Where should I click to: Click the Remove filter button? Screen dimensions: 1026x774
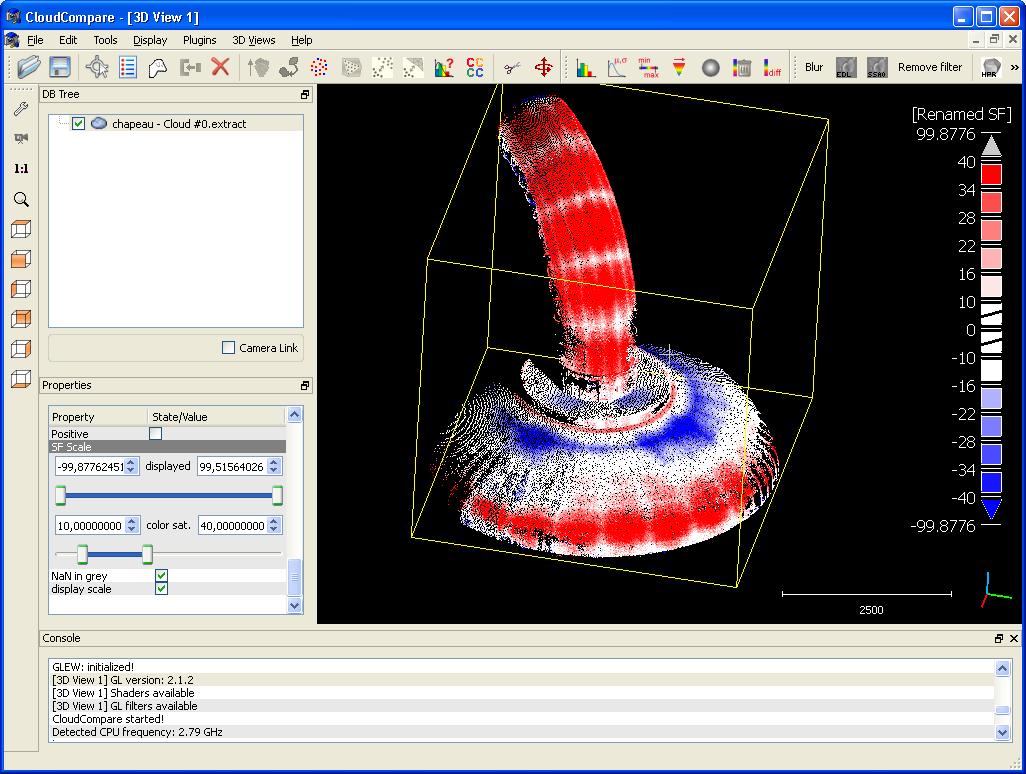pyautogui.click(x=930, y=67)
